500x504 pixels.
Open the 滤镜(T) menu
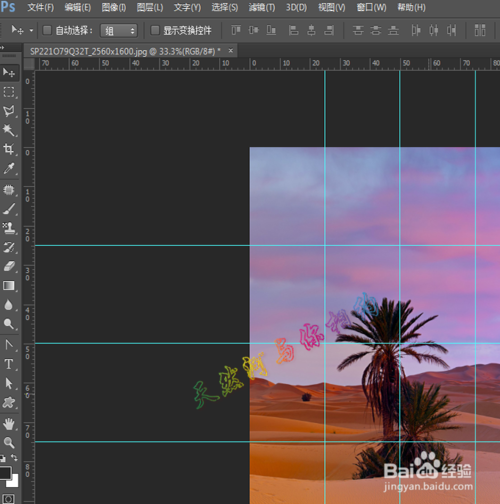click(262, 7)
